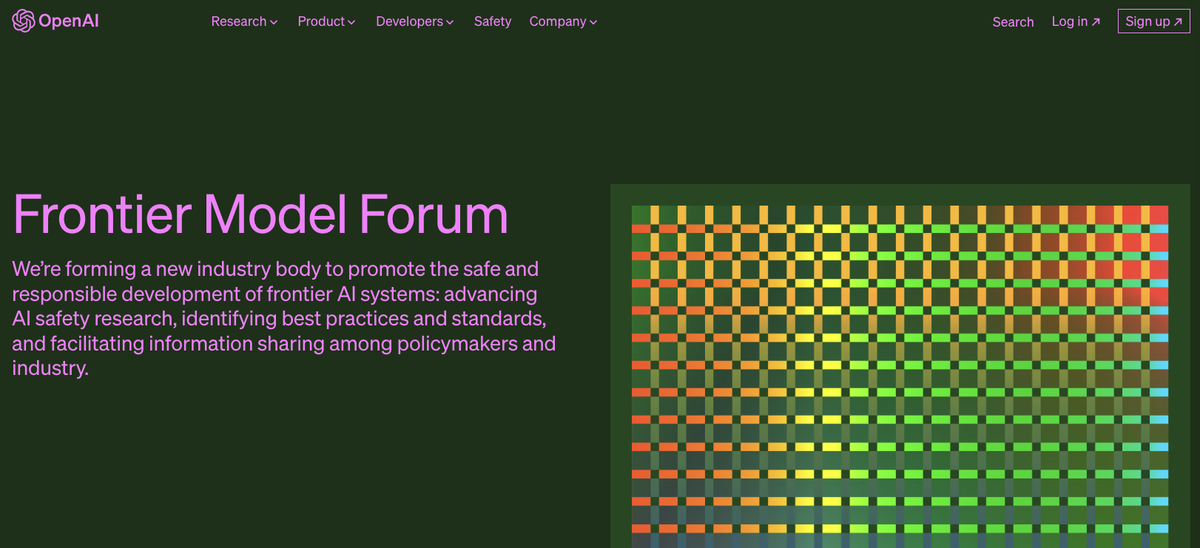This screenshot has width=1200, height=548.
Task: Click the OpenAI logo icon
Action: (24, 21)
